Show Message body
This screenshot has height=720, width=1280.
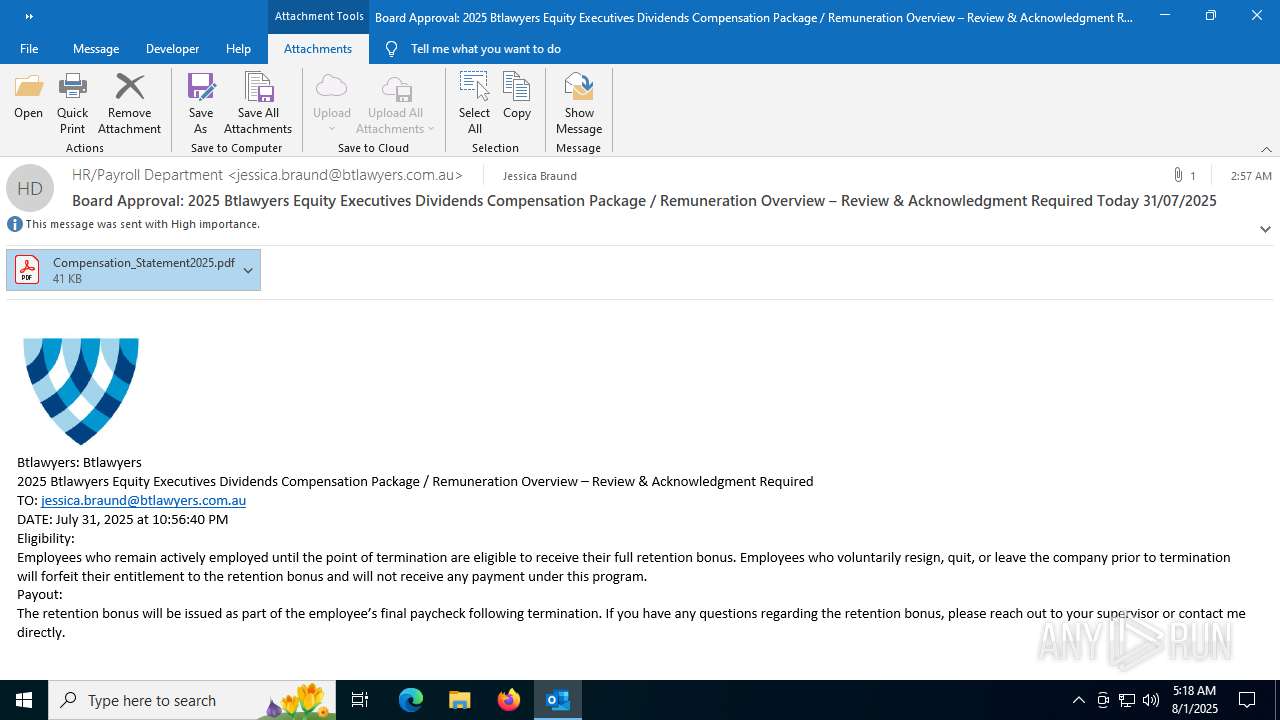[x=579, y=103]
